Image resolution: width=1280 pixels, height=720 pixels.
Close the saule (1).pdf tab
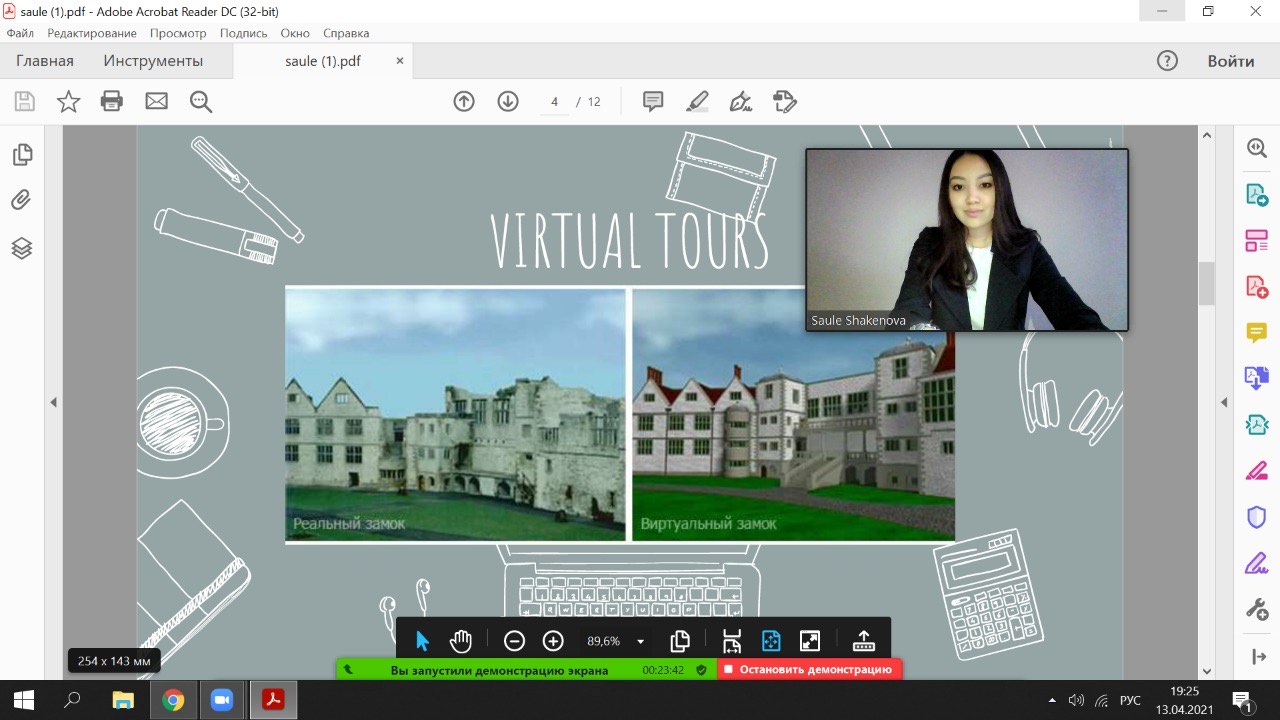pos(400,61)
